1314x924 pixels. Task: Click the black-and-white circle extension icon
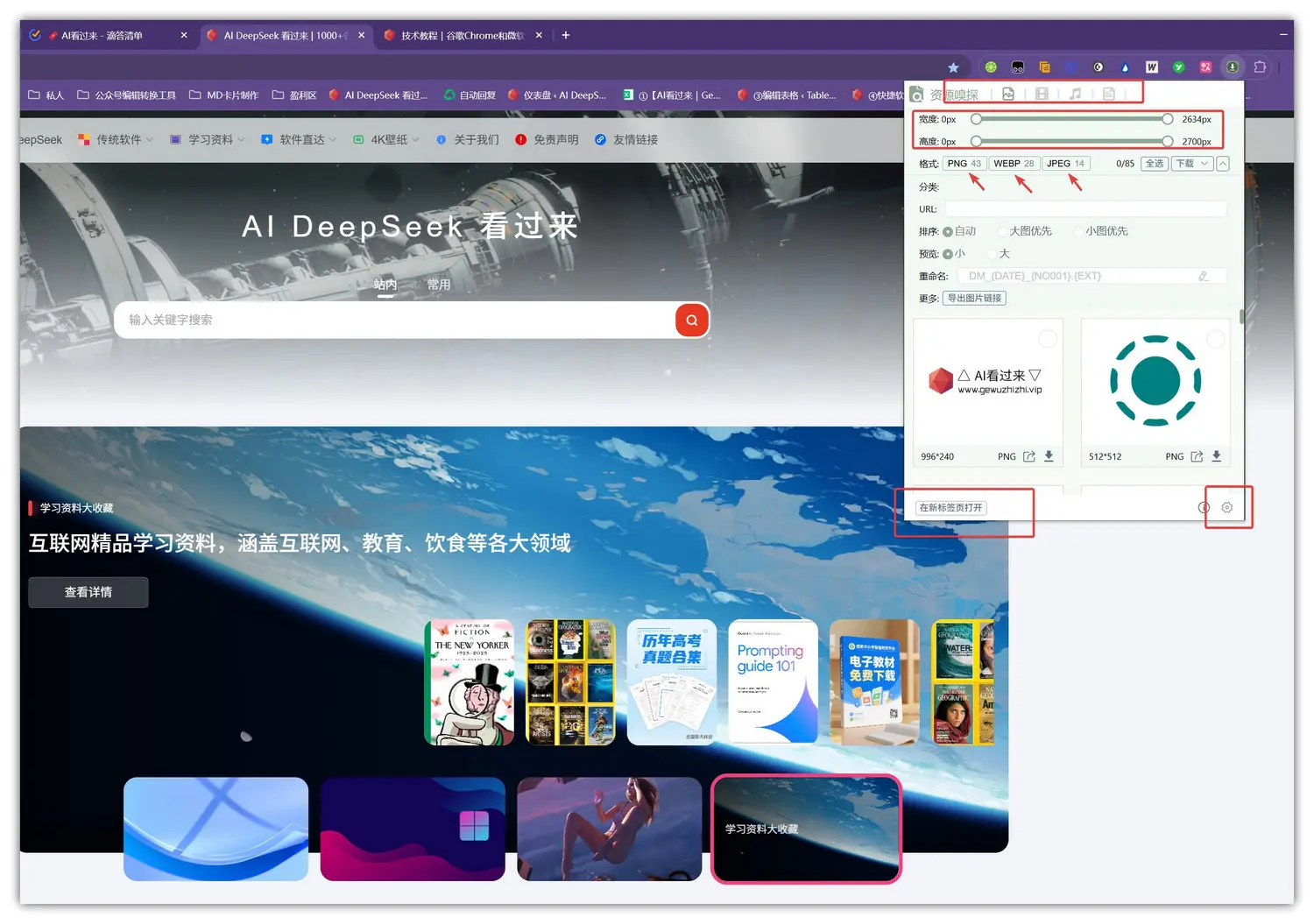pyautogui.click(x=1099, y=67)
